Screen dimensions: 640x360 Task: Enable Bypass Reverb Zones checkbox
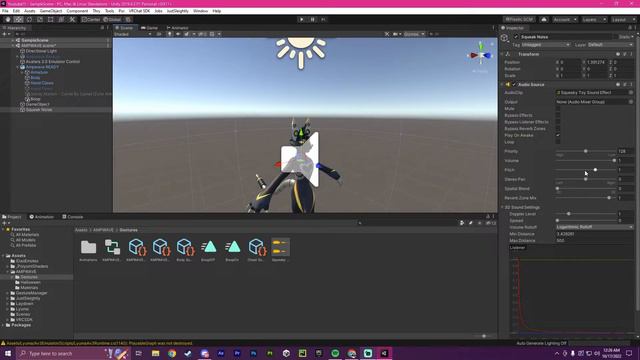pos(558,128)
